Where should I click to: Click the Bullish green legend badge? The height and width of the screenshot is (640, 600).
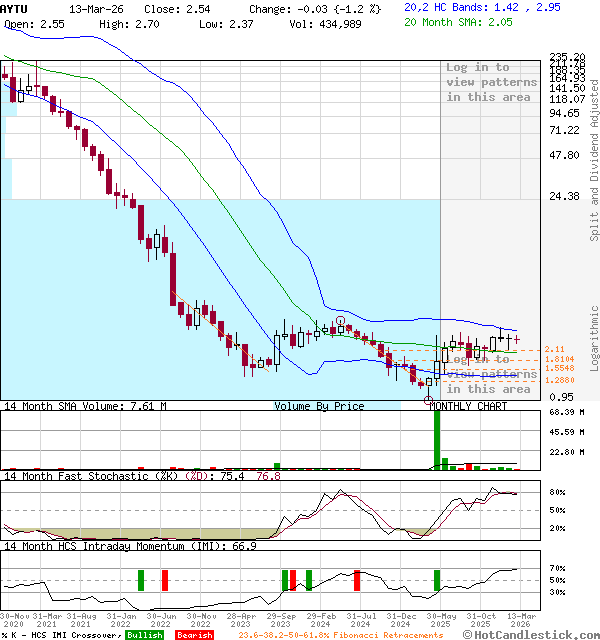(145, 634)
